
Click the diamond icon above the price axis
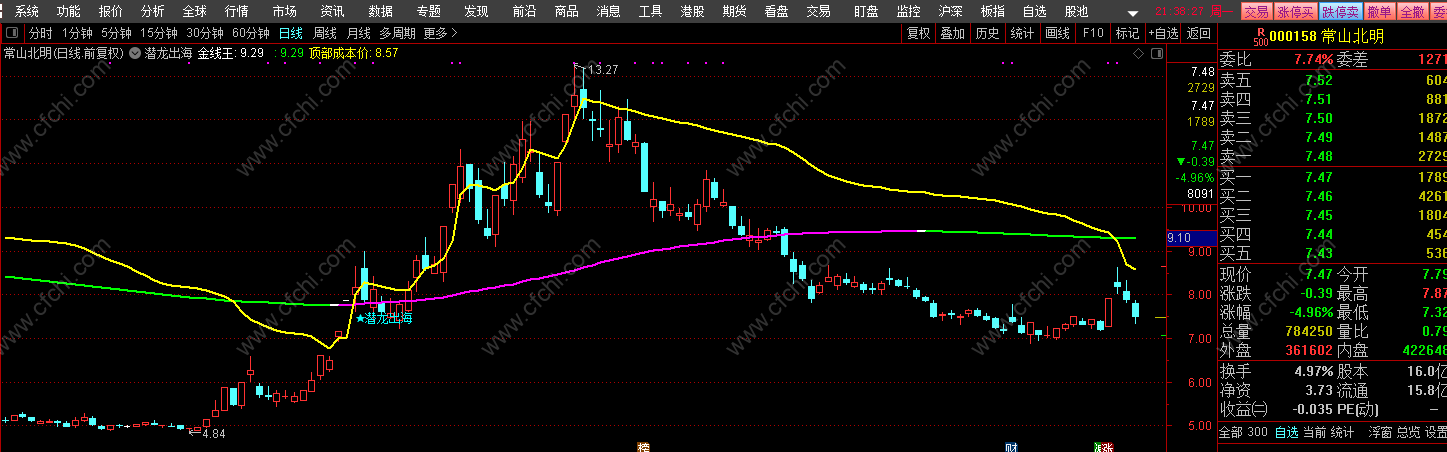pyautogui.click(x=1137, y=52)
